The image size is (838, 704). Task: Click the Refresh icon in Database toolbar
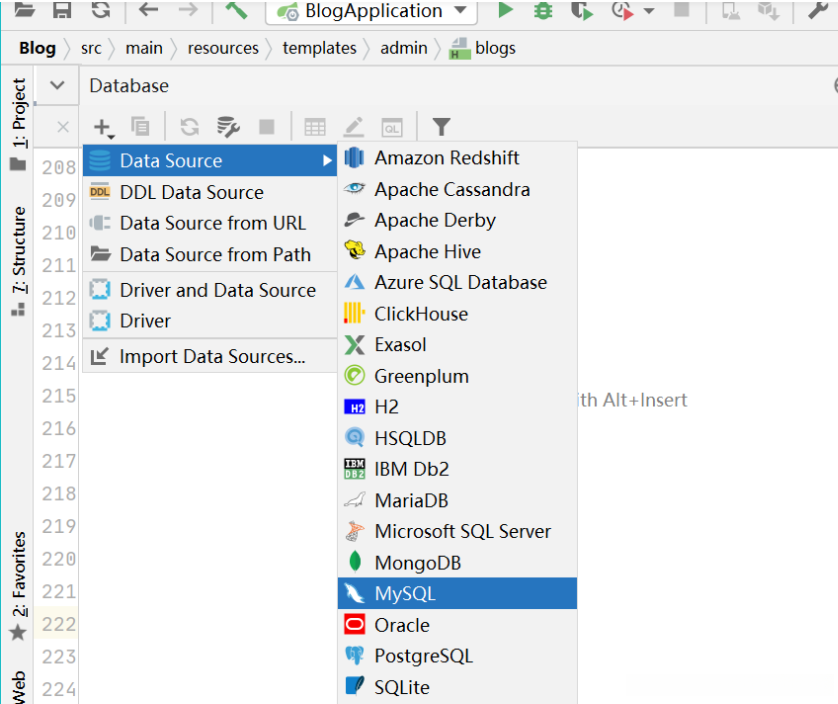[x=189, y=127]
